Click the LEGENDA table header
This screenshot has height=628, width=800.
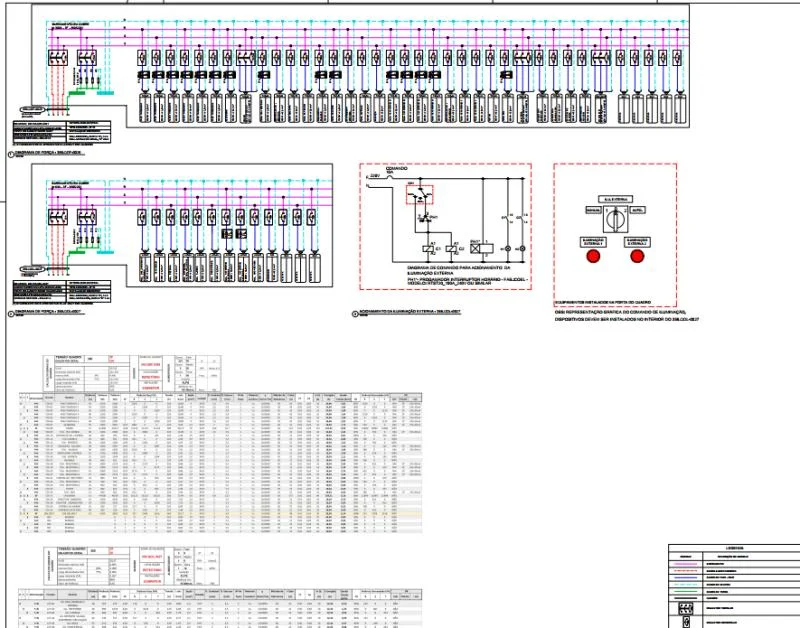pos(734,548)
